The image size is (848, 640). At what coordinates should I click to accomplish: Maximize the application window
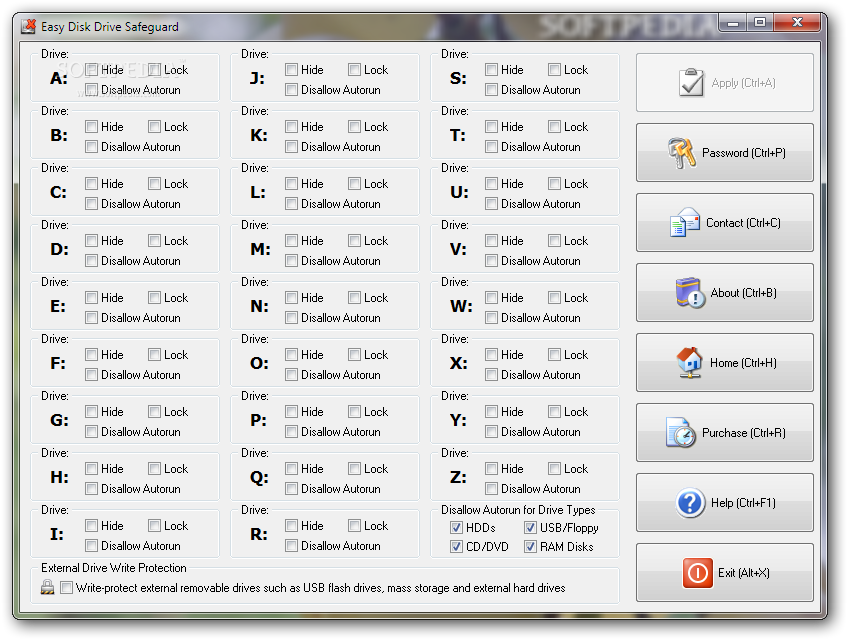(x=760, y=23)
